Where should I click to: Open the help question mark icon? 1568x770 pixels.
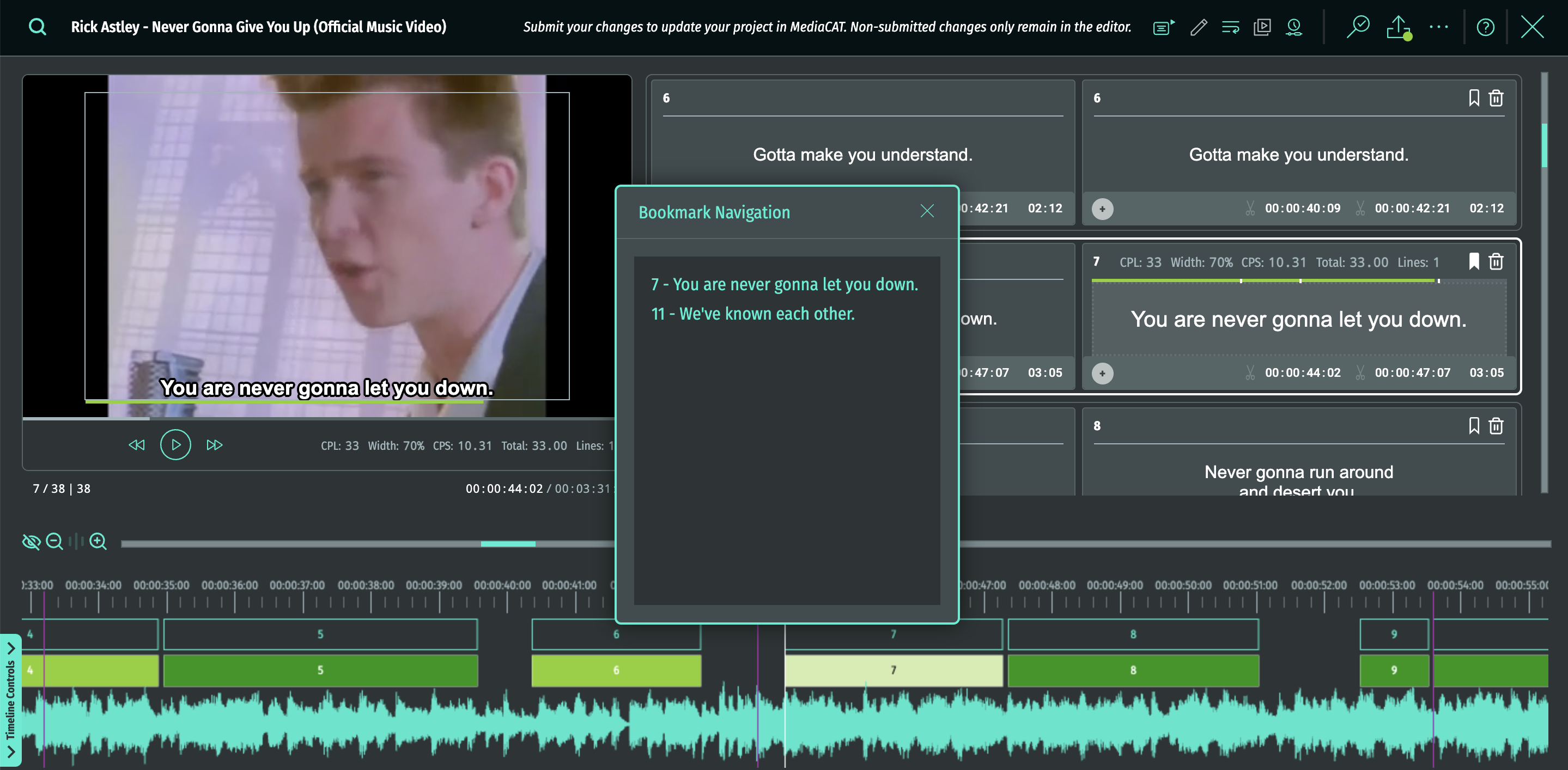click(x=1485, y=27)
